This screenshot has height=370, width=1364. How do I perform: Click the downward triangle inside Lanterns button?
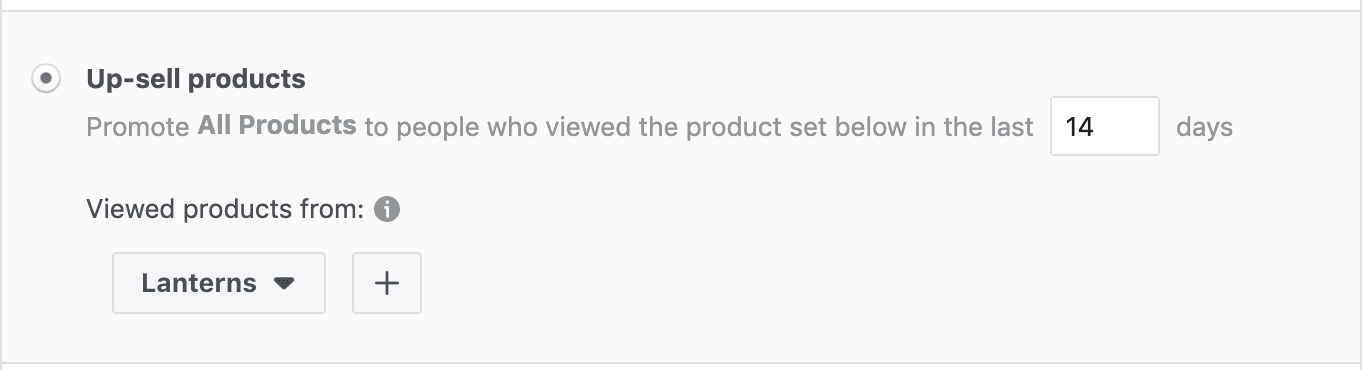[284, 284]
